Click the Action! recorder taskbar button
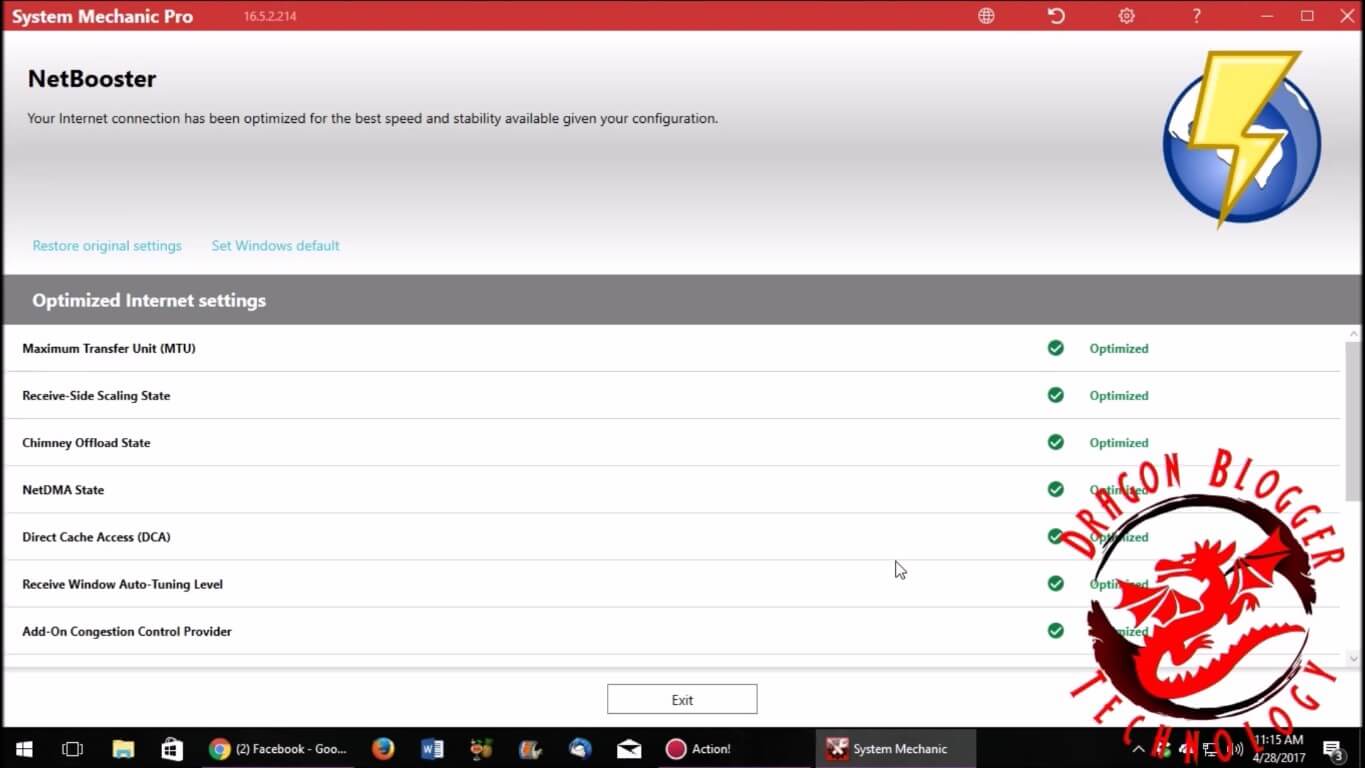The image size is (1365, 768). [x=699, y=749]
